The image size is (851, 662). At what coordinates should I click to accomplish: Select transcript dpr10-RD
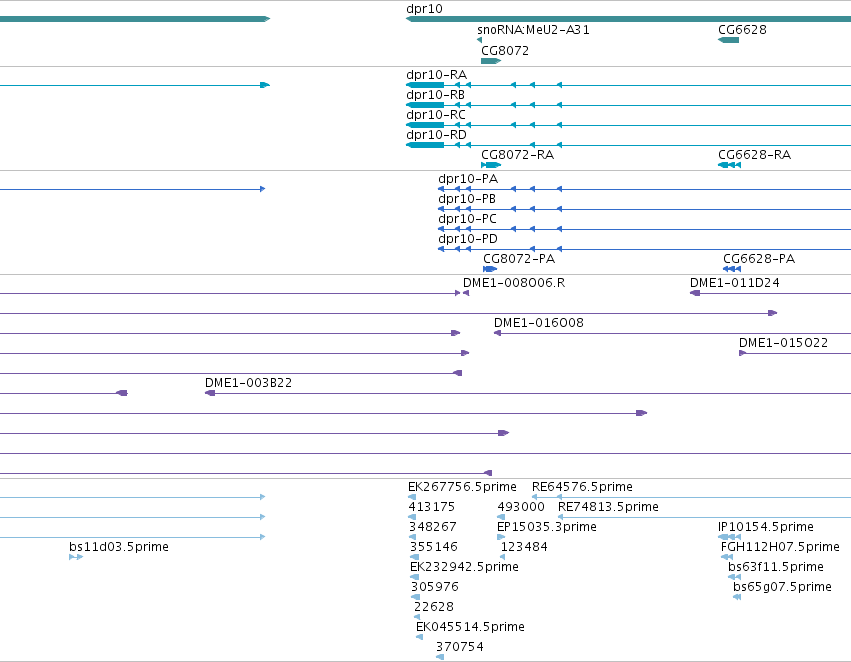[436, 135]
